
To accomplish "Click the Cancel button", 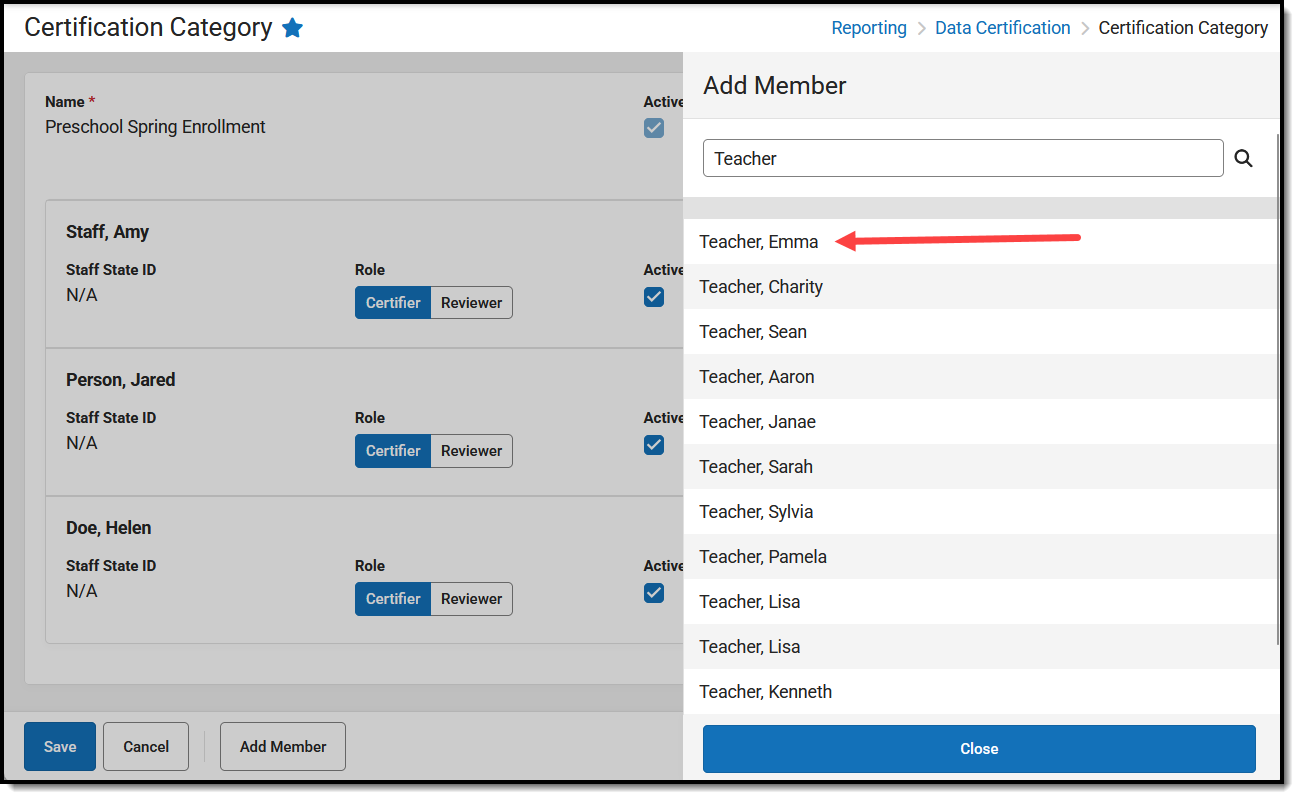I will coord(146,747).
